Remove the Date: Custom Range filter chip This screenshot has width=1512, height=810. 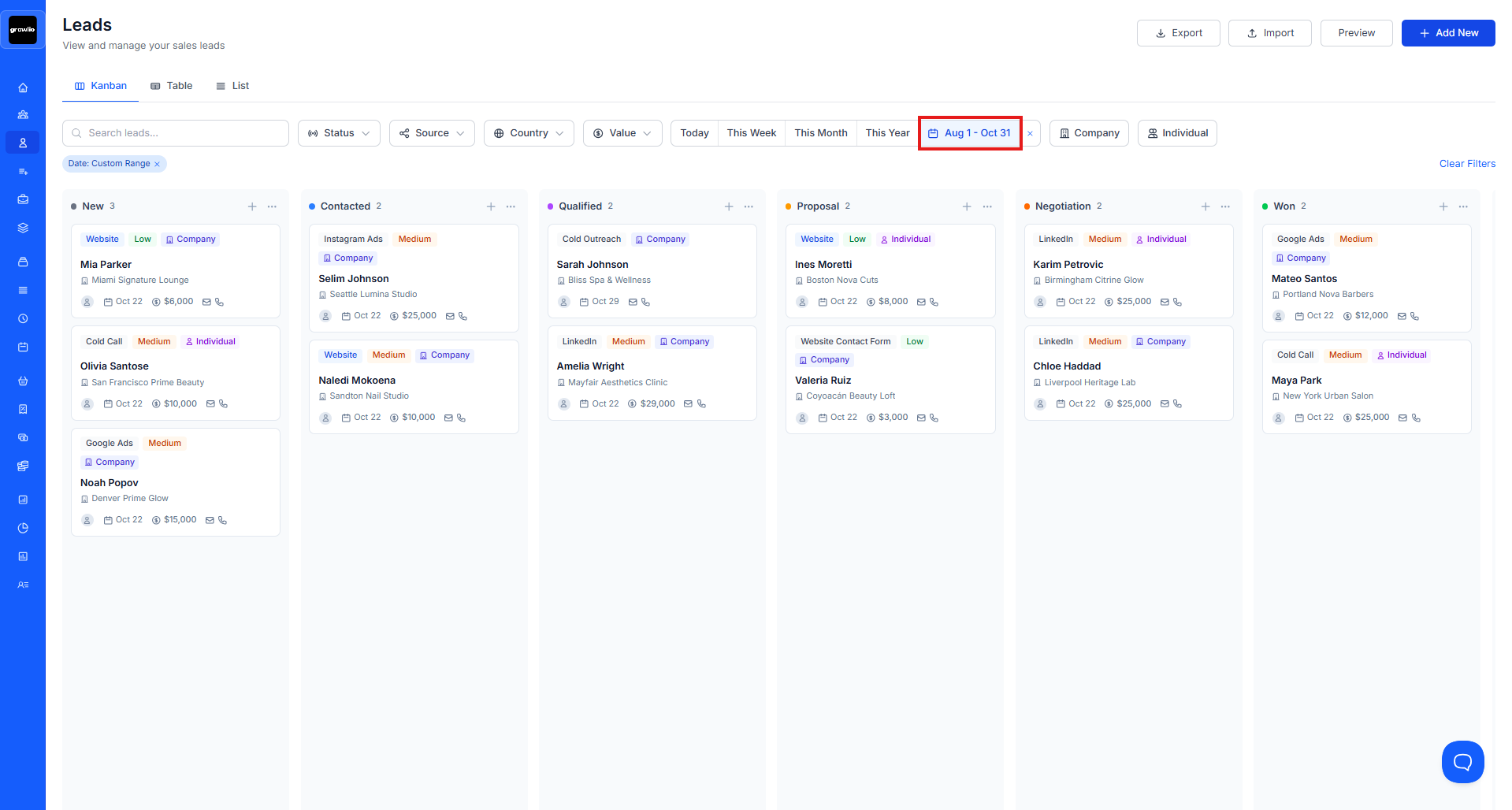pos(157,164)
